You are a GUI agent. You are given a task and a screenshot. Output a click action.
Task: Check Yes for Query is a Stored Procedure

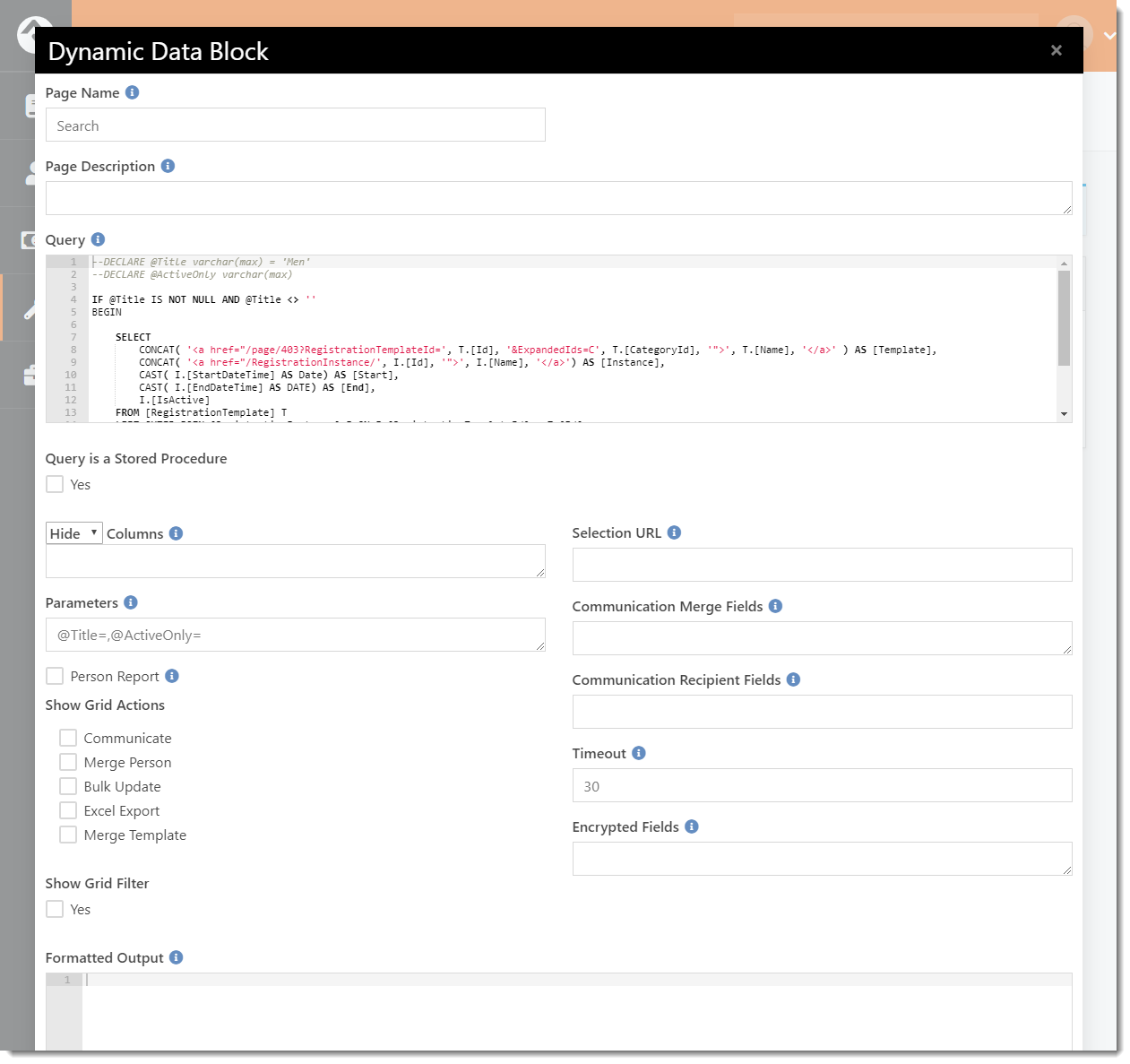(x=55, y=484)
